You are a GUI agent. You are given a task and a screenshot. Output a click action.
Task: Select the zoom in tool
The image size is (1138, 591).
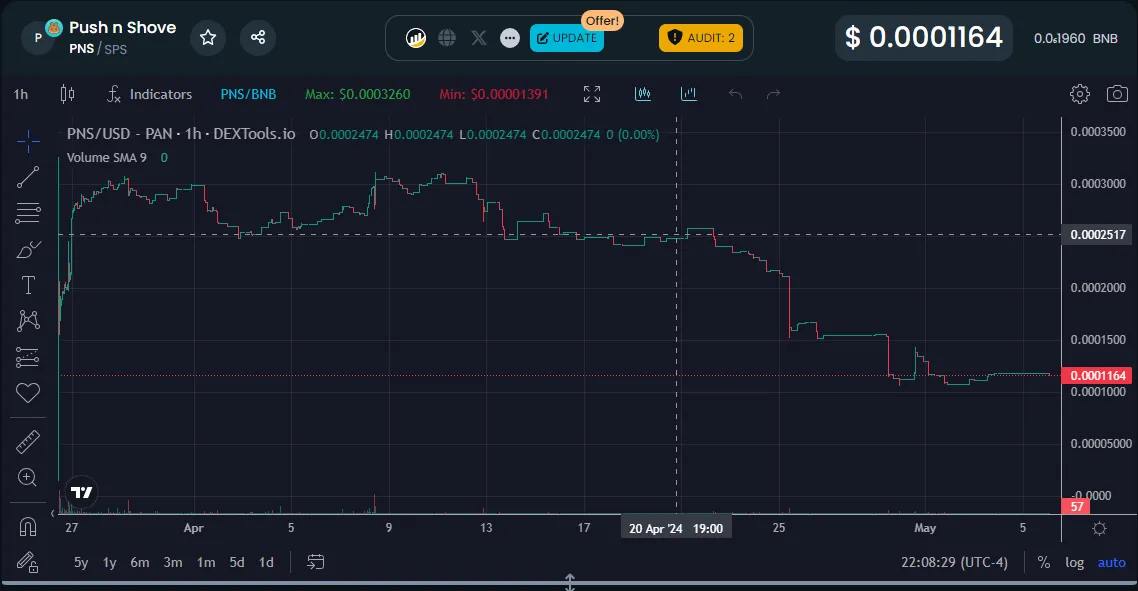tap(28, 477)
